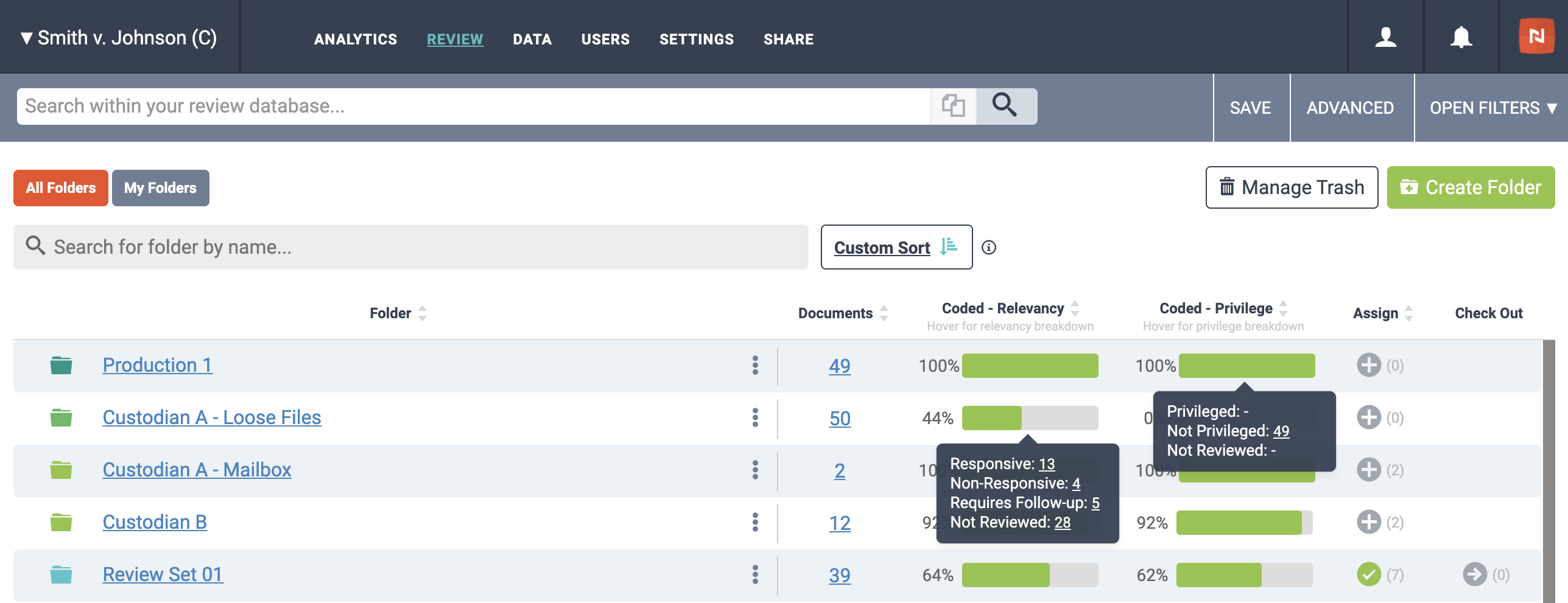Open the Custodian B folder link
Screen dimensions: 1568x603
click(x=155, y=522)
